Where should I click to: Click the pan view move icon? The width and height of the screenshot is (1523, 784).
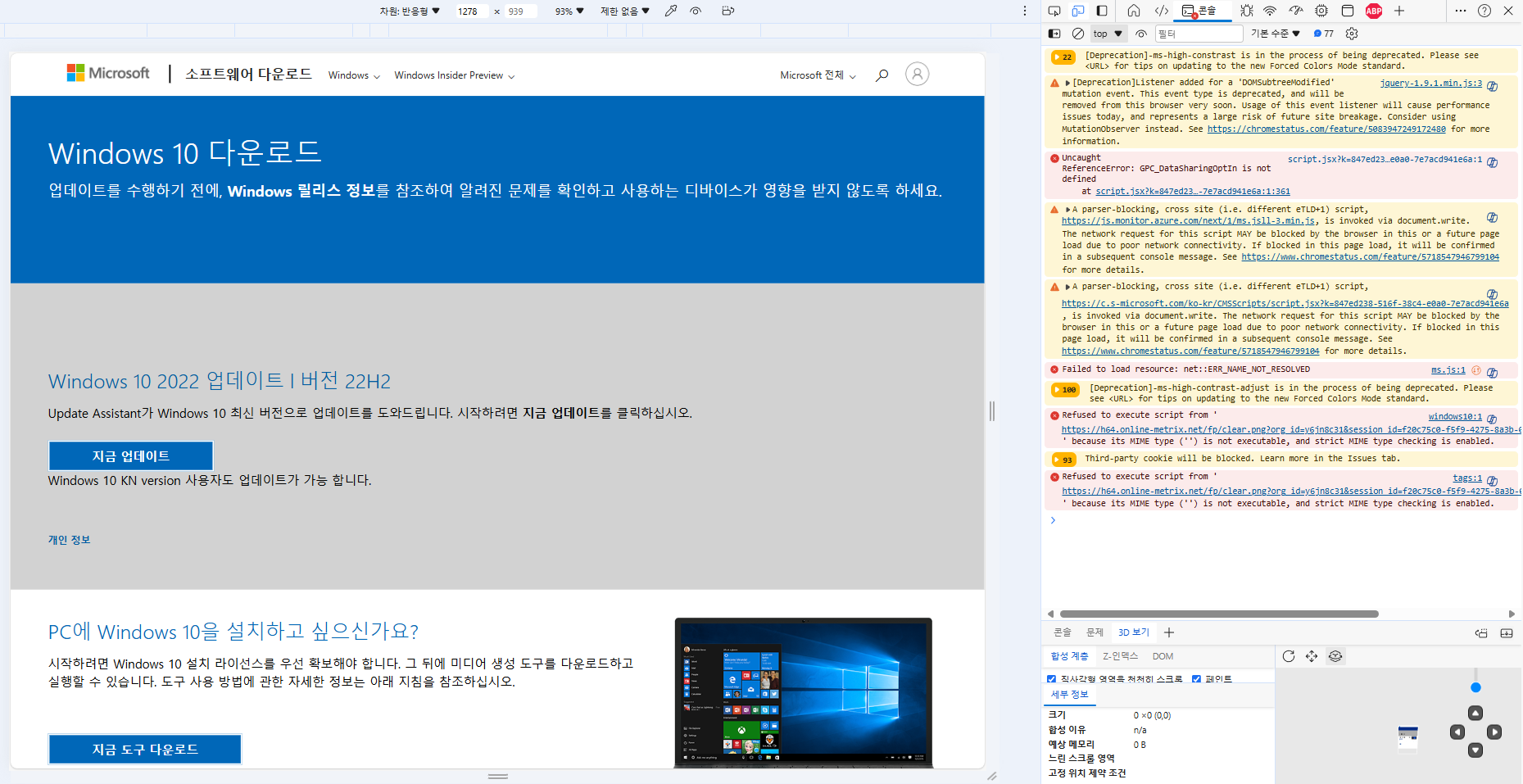click(1312, 656)
